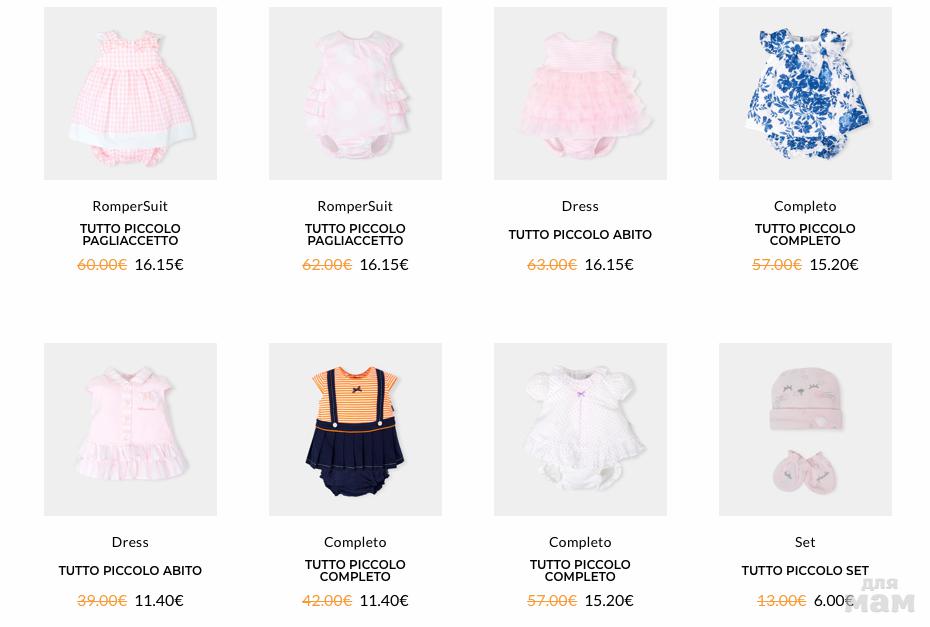Click the Tutto Piccolo Abito title at 63.00€

[x=580, y=234]
